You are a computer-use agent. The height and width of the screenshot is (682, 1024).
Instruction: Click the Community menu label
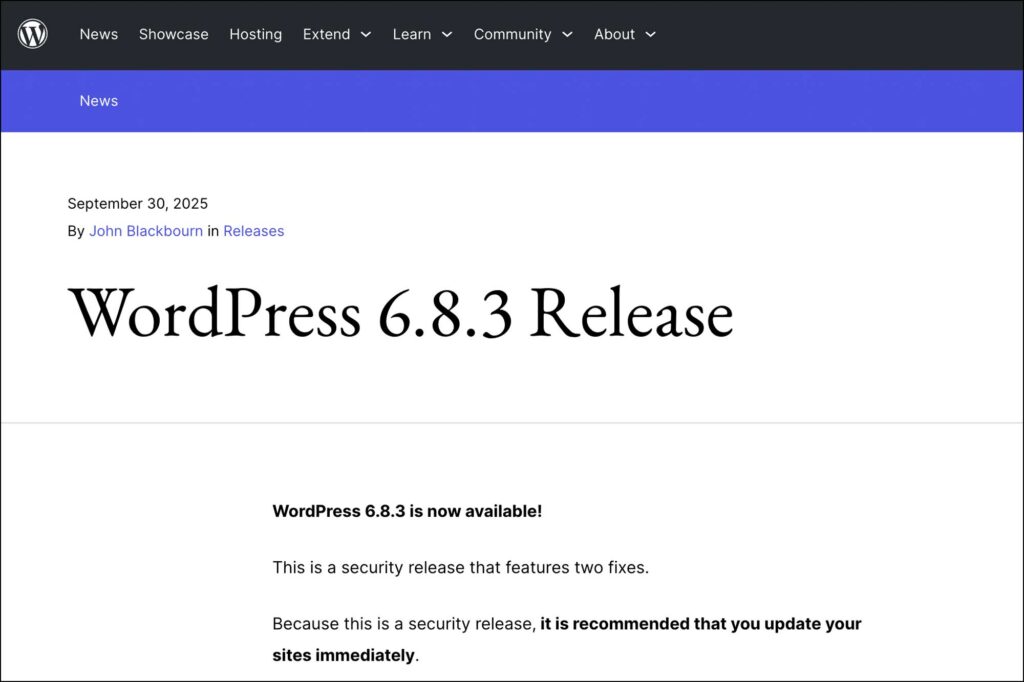click(512, 34)
